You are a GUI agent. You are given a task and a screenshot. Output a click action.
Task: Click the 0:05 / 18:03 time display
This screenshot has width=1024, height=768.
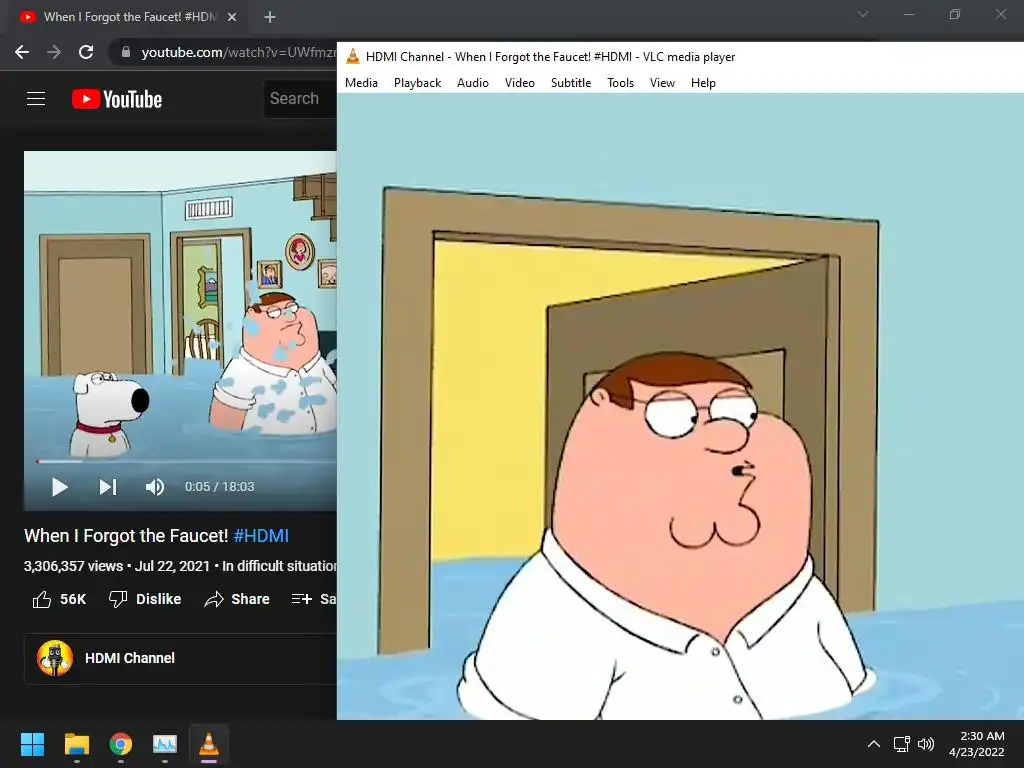click(x=219, y=487)
